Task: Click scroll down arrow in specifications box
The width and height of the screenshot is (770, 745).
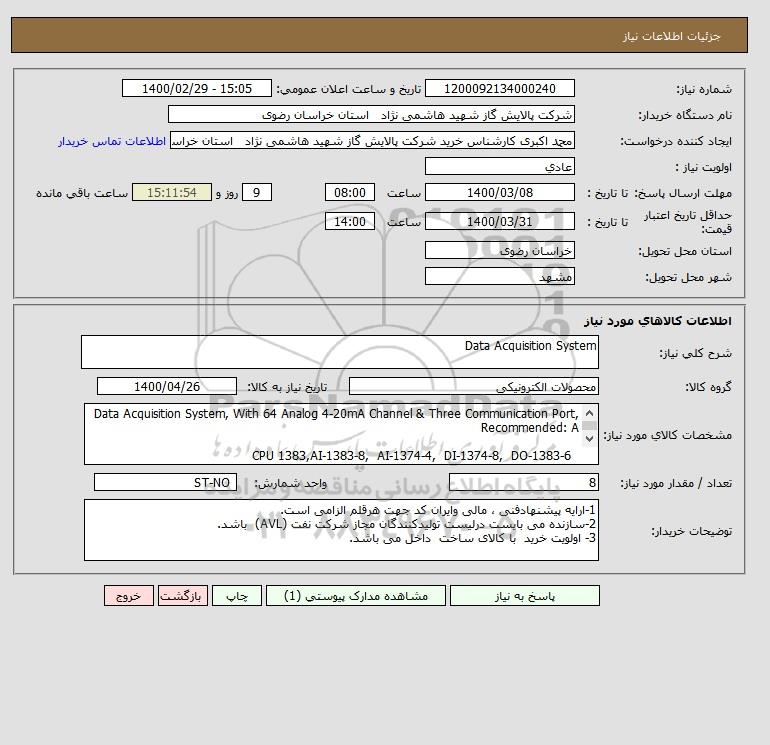Action: pos(589,439)
